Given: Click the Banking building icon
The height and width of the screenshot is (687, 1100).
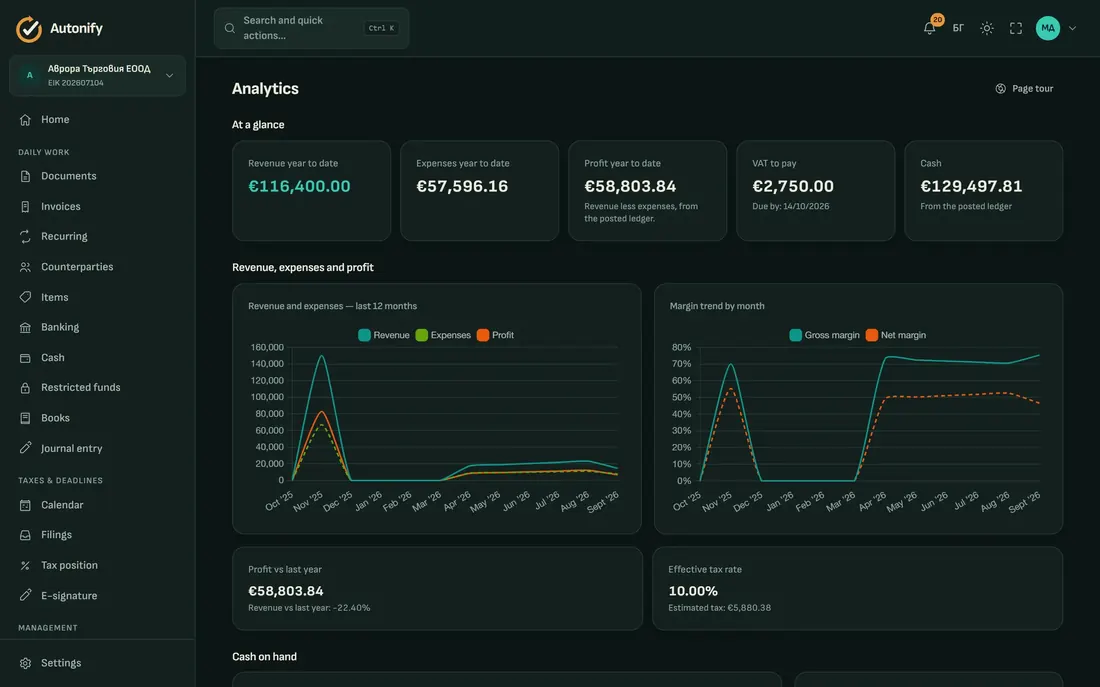Looking at the screenshot, I should click(x=25, y=327).
